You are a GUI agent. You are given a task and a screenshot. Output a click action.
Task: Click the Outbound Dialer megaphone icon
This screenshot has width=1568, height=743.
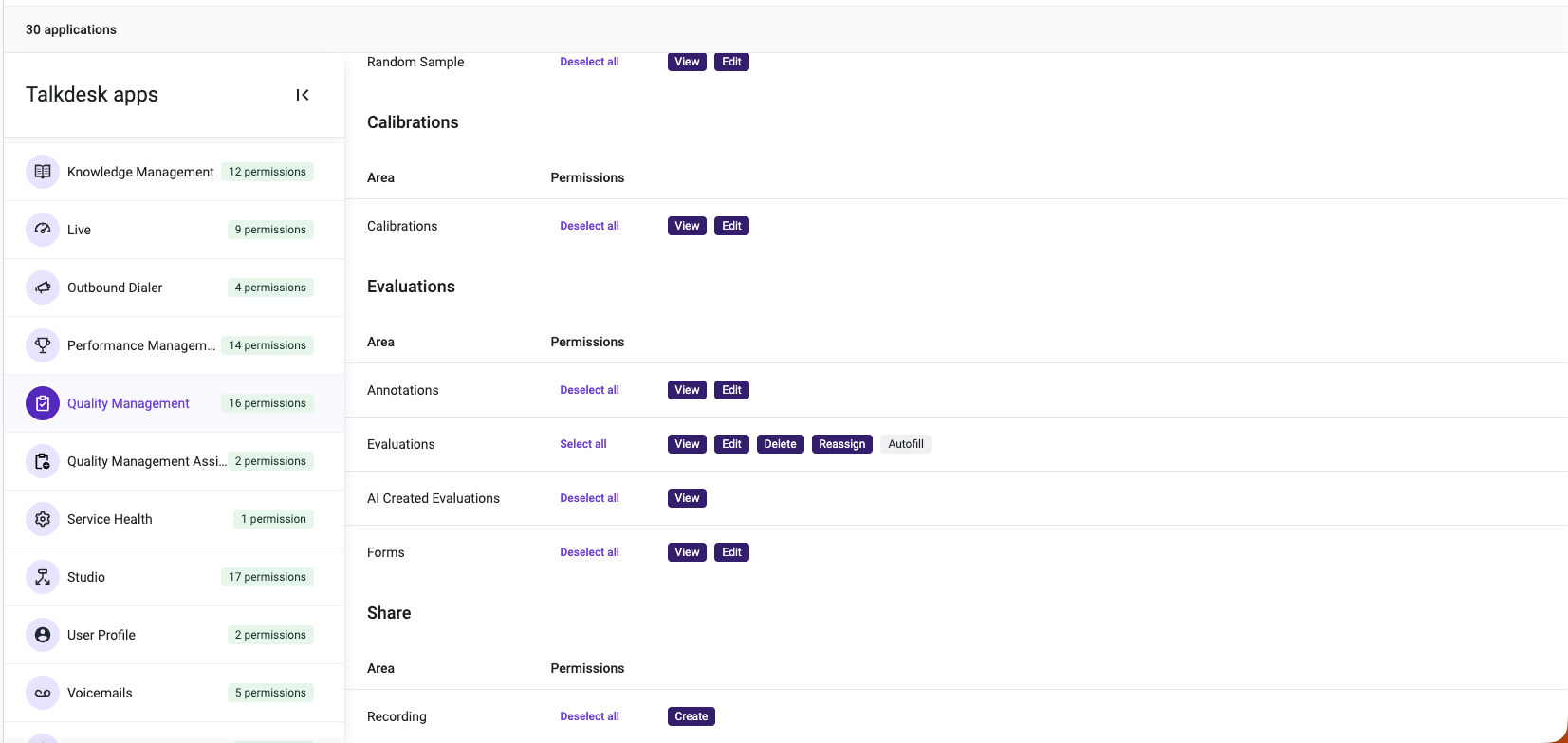[x=43, y=288]
